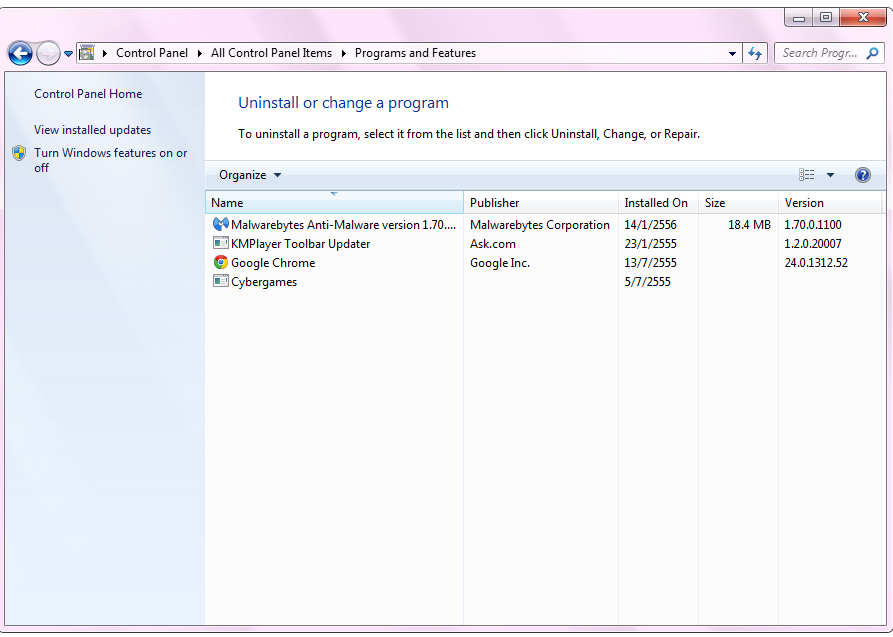Select All Control Panel Items breadcrumb
This screenshot has height=637, width=893.
(271, 53)
